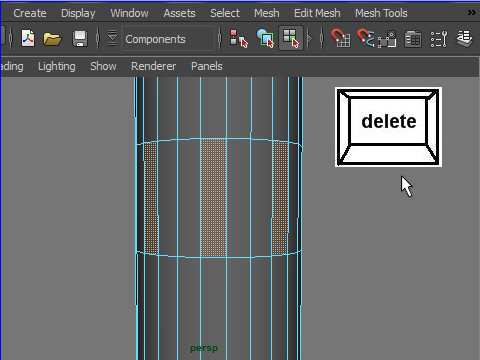This screenshot has height=360, width=480.
Task: Open the tool settings list icon
Action: 438,39
